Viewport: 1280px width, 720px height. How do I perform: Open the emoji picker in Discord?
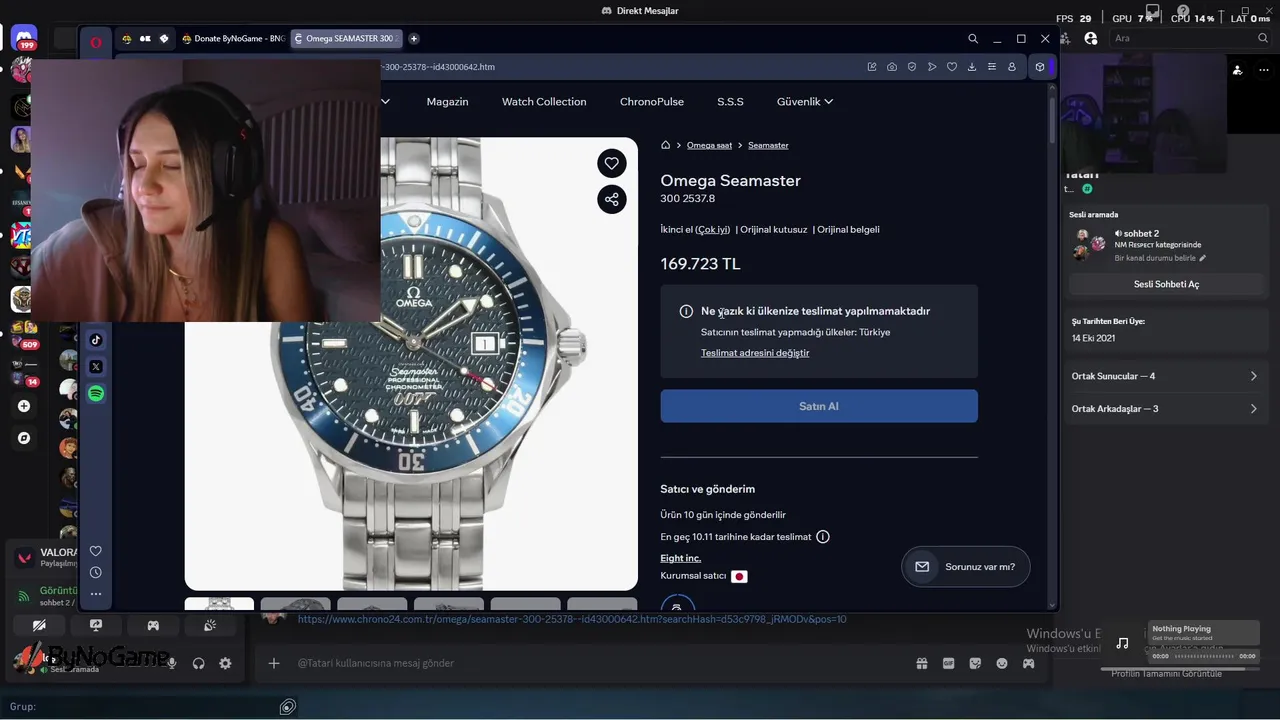pyautogui.click(x=1002, y=663)
